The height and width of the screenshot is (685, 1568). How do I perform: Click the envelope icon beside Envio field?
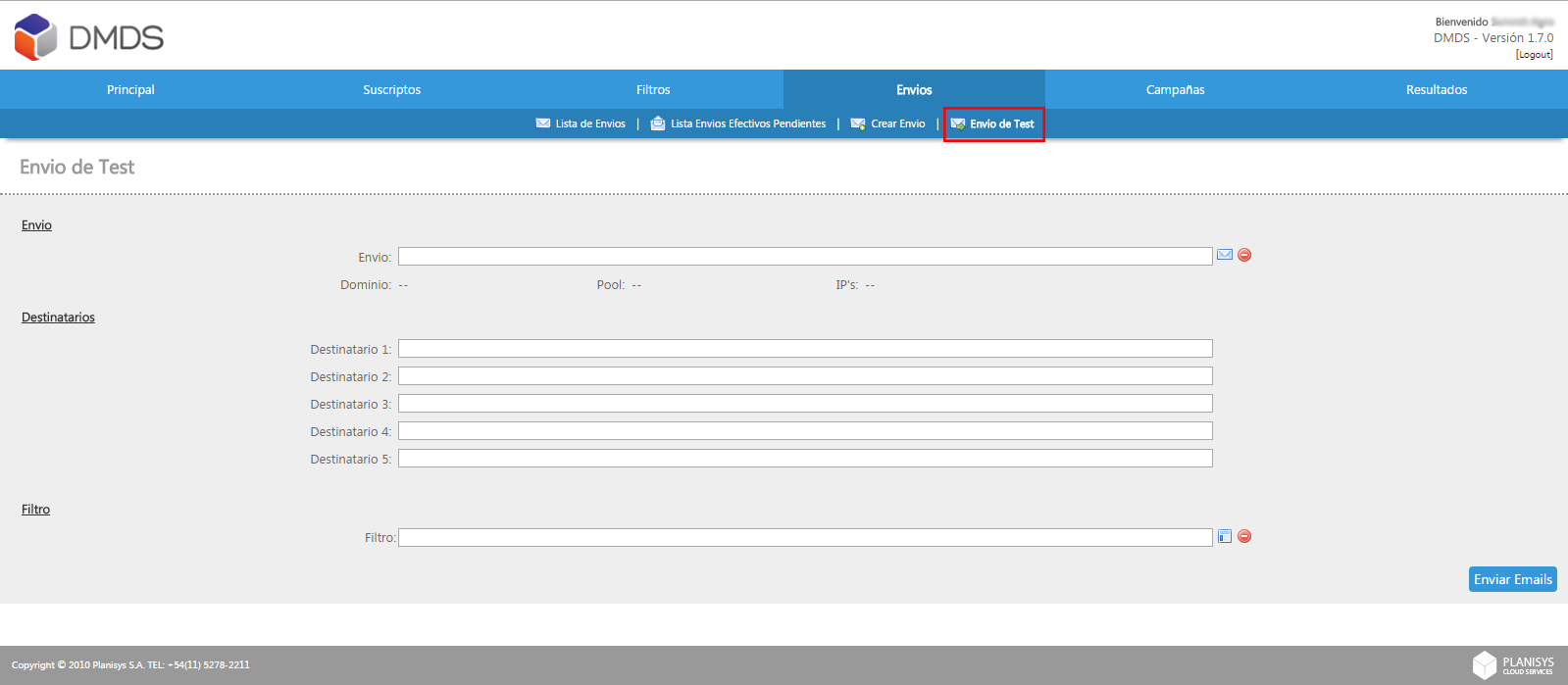pyautogui.click(x=1225, y=255)
